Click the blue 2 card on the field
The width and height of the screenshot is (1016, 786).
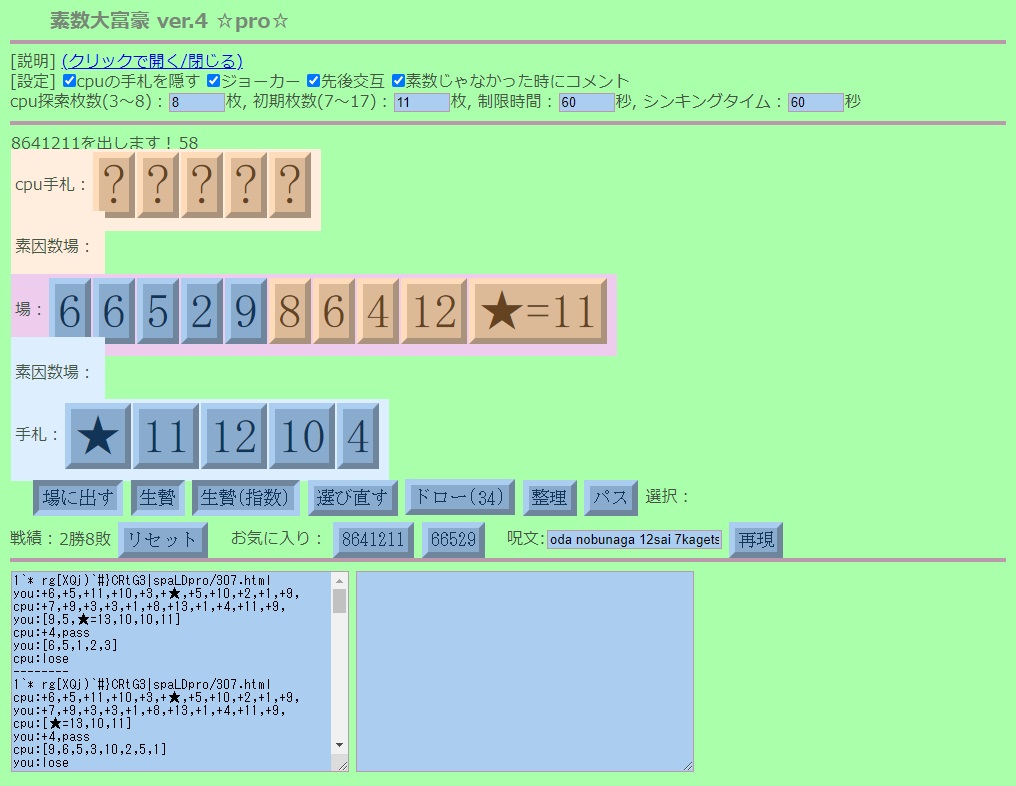coord(202,310)
